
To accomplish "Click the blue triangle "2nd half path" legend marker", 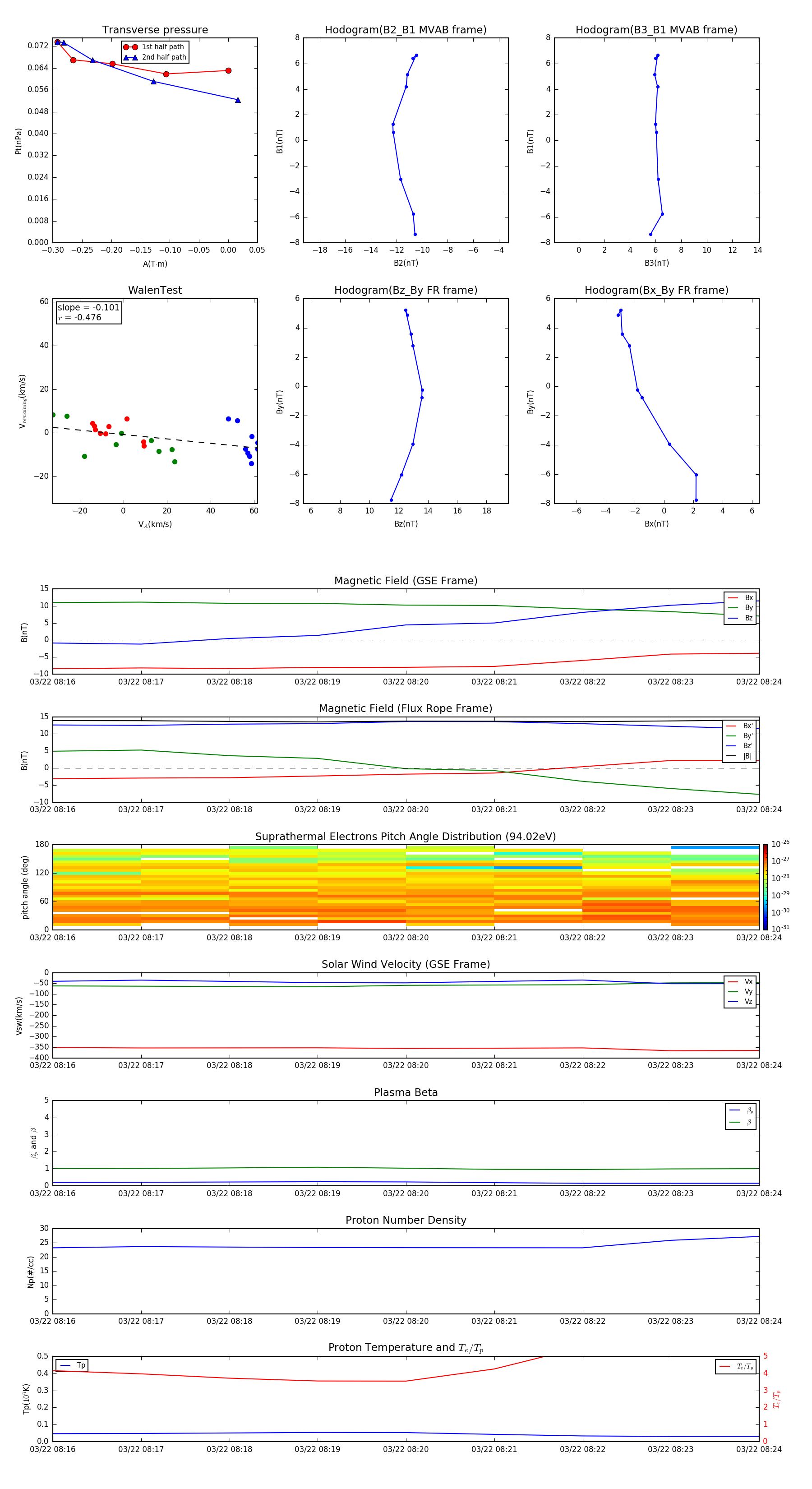I will pyautogui.click(x=131, y=57).
